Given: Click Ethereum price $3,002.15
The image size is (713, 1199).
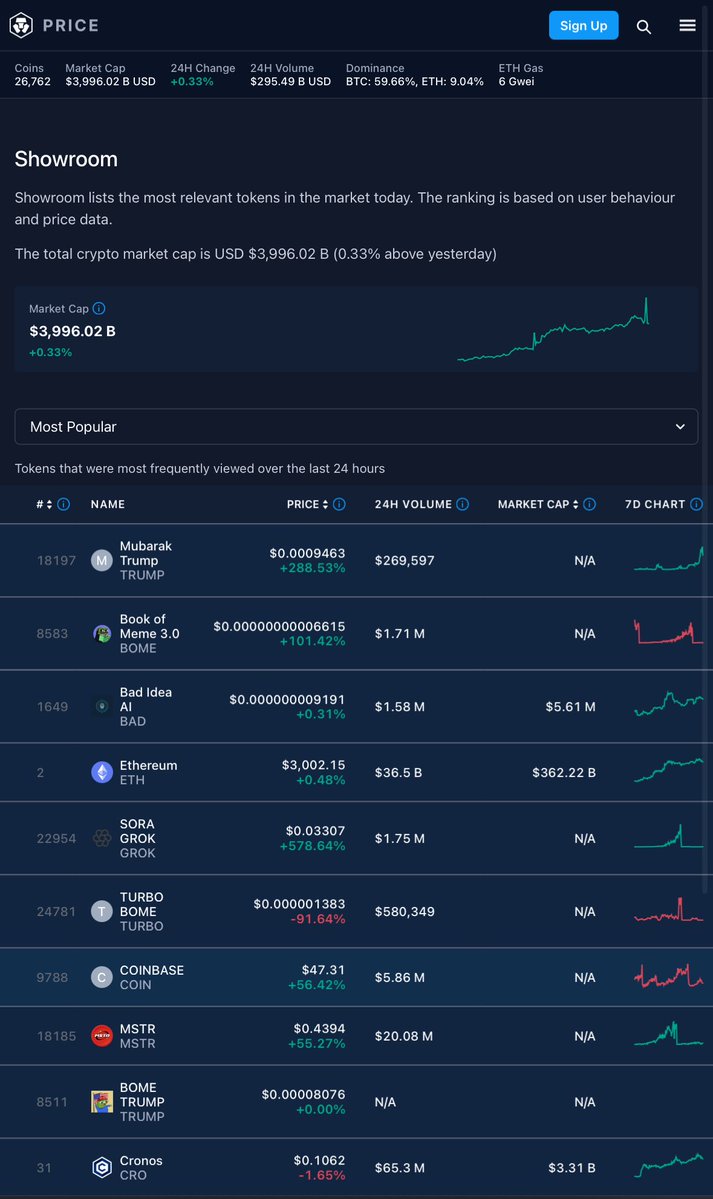Looking at the screenshot, I should [314, 765].
